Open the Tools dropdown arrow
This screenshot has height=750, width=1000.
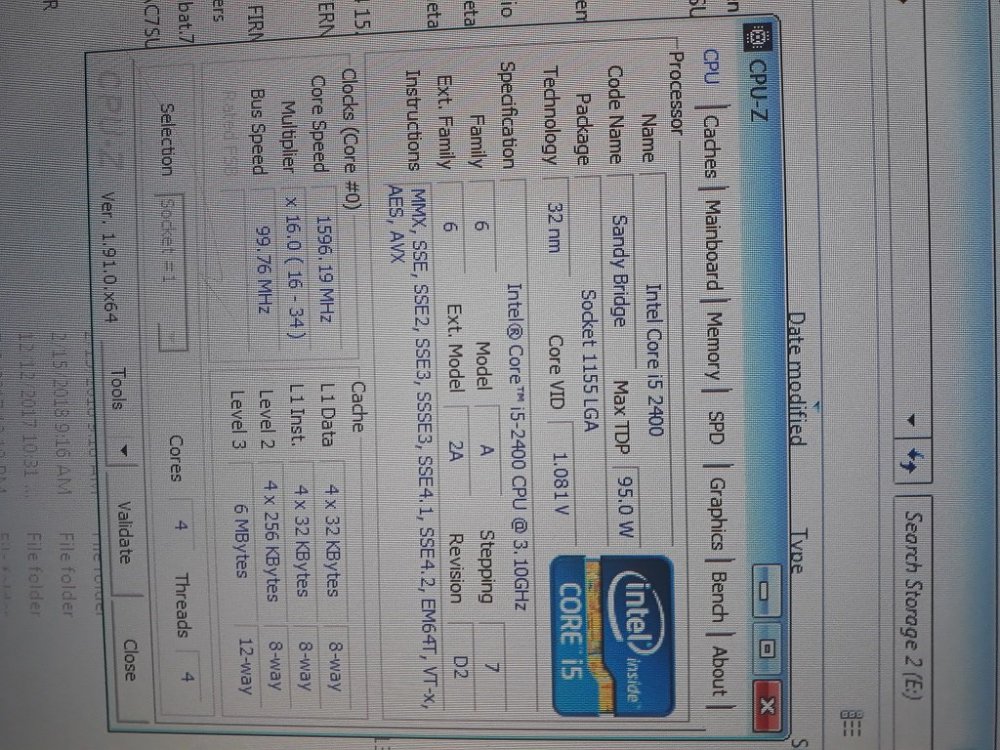(123, 450)
